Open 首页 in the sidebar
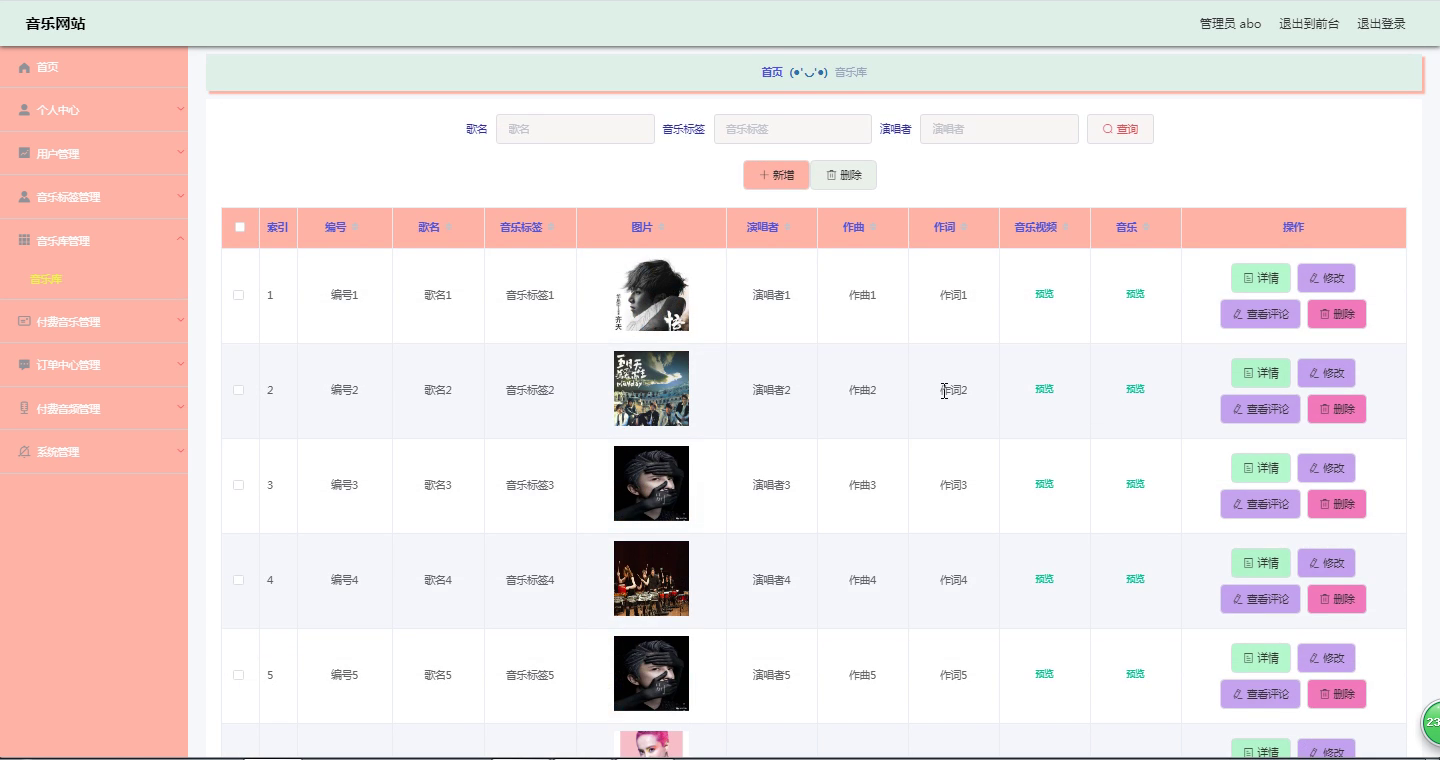 pos(94,67)
